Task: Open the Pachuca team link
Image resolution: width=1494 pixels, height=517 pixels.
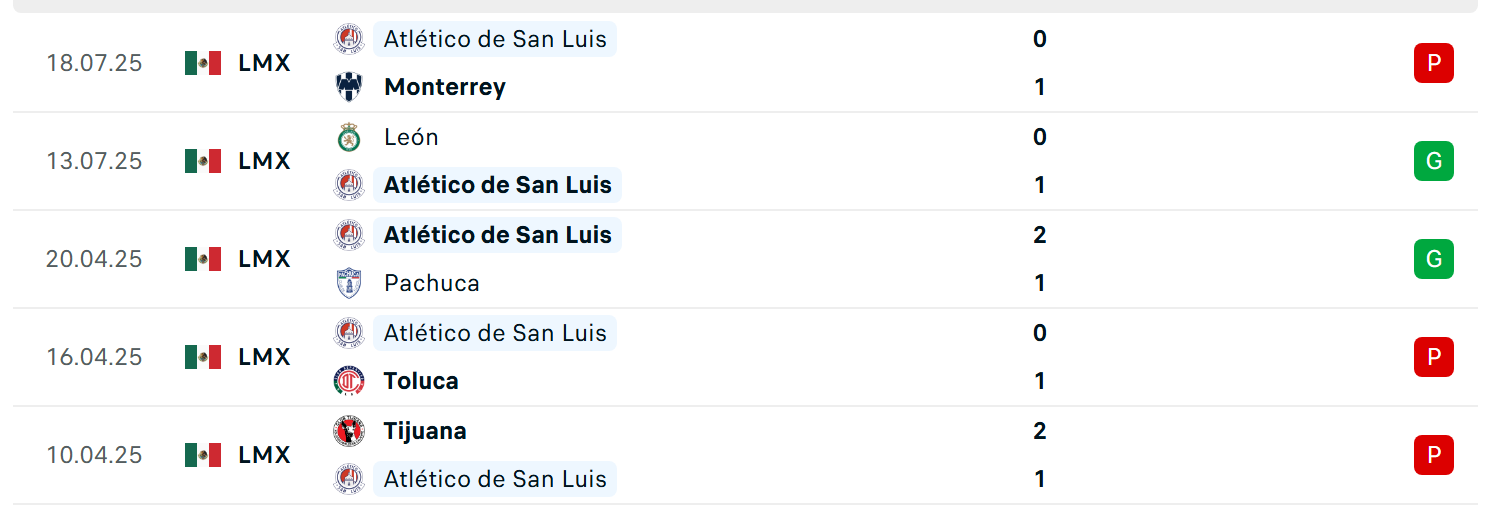Action: 432,283
